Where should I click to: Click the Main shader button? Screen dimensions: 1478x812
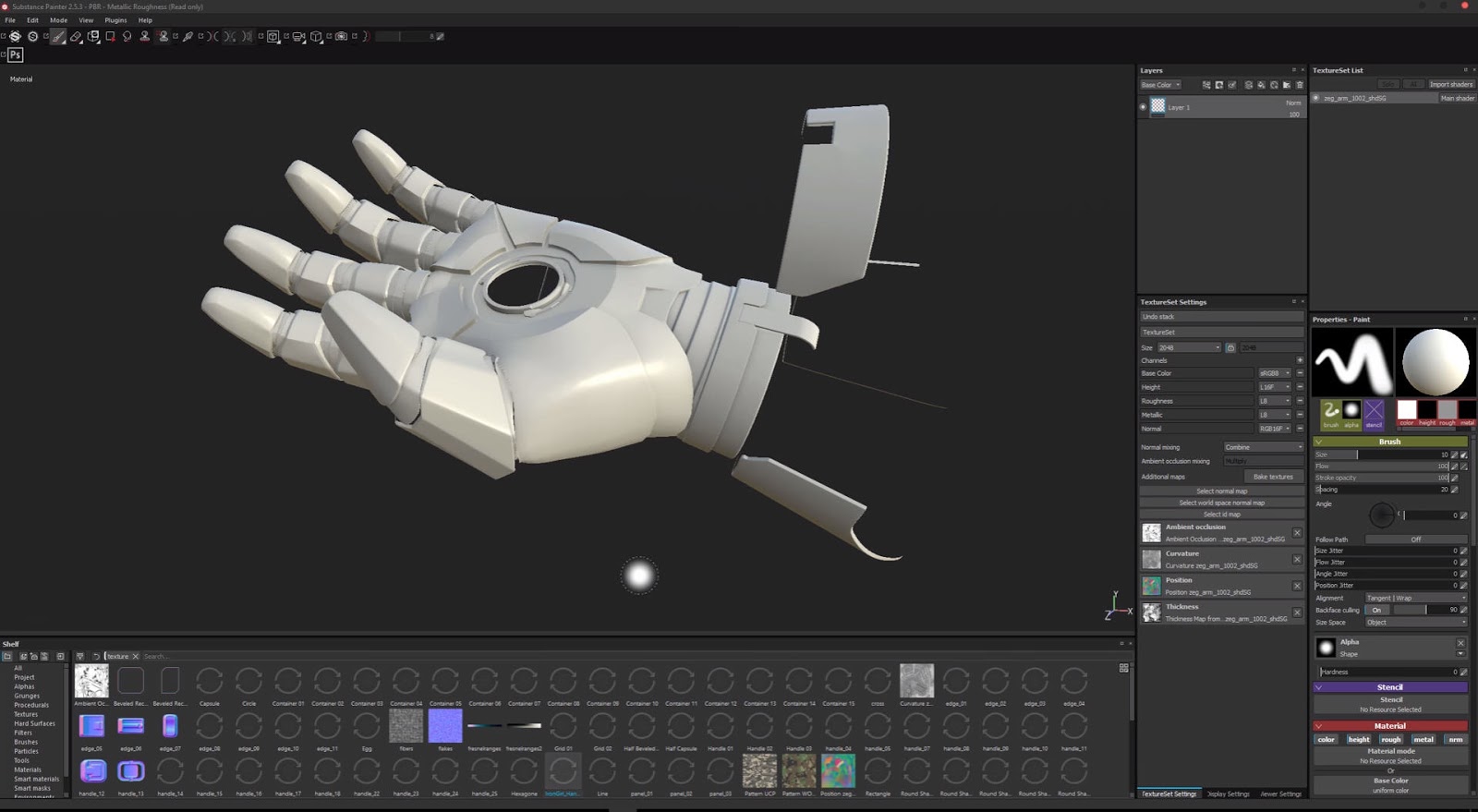[1458, 98]
